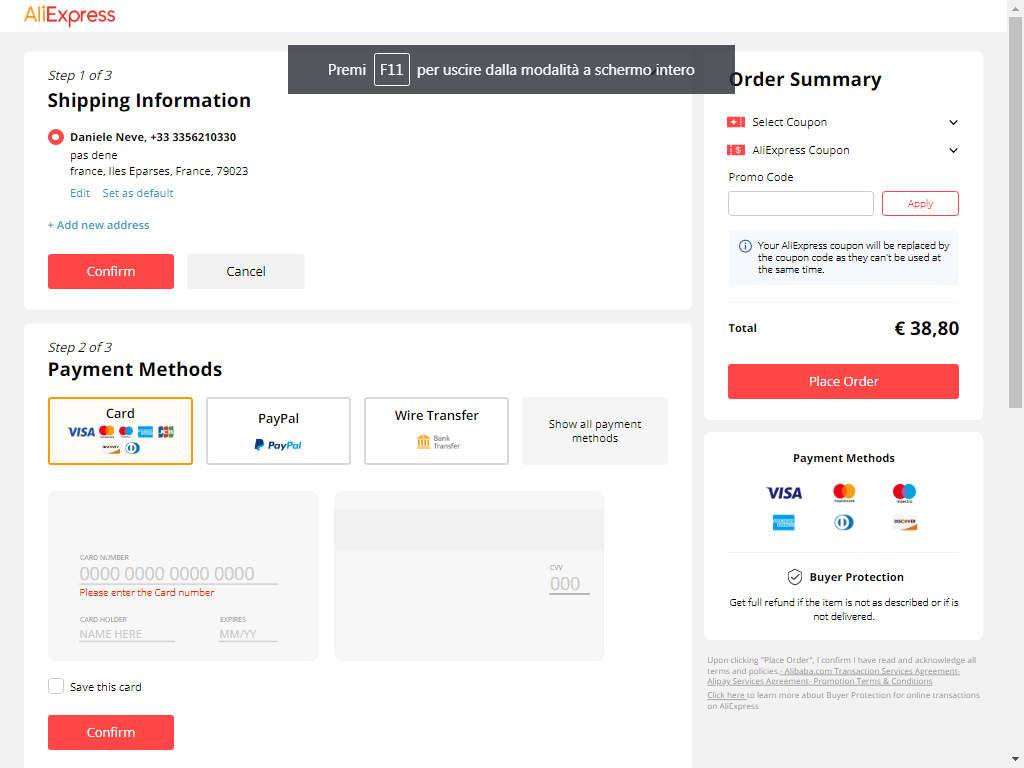Focus the Promo Code input

pyautogui.click(x=801, y=204)
